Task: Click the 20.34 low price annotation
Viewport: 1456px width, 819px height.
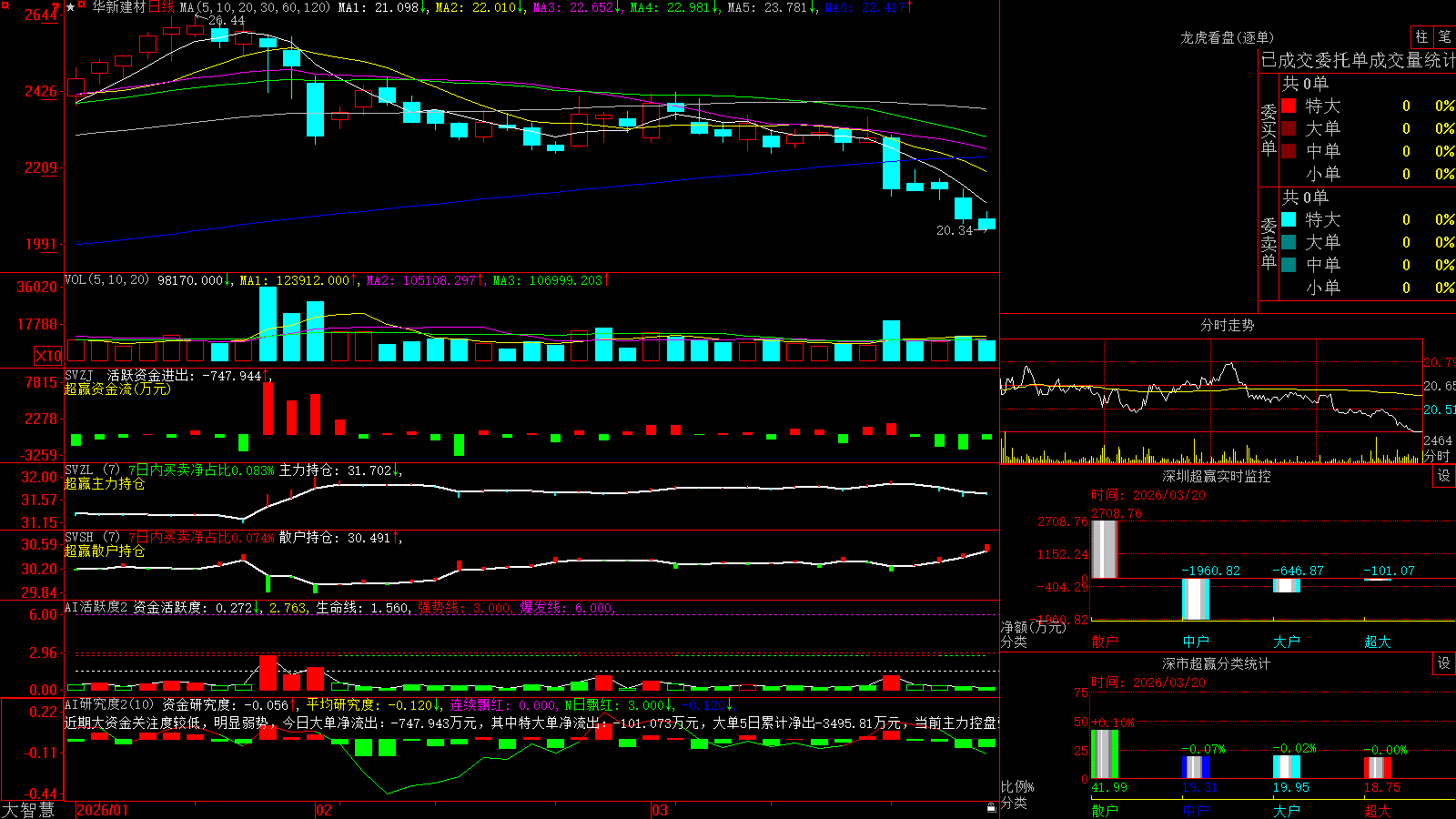Action: tap(955, 230)
